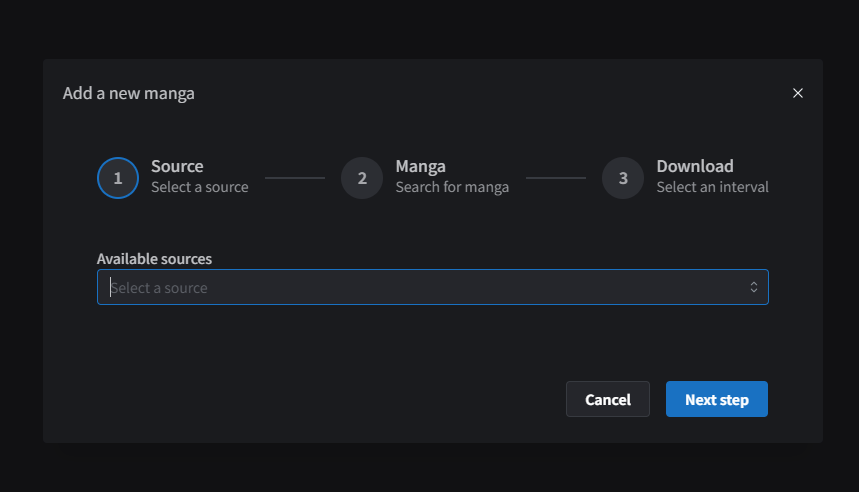Switch to the Manga step title
This screenshot has height=492, width=859.
(x=420, y=166)
